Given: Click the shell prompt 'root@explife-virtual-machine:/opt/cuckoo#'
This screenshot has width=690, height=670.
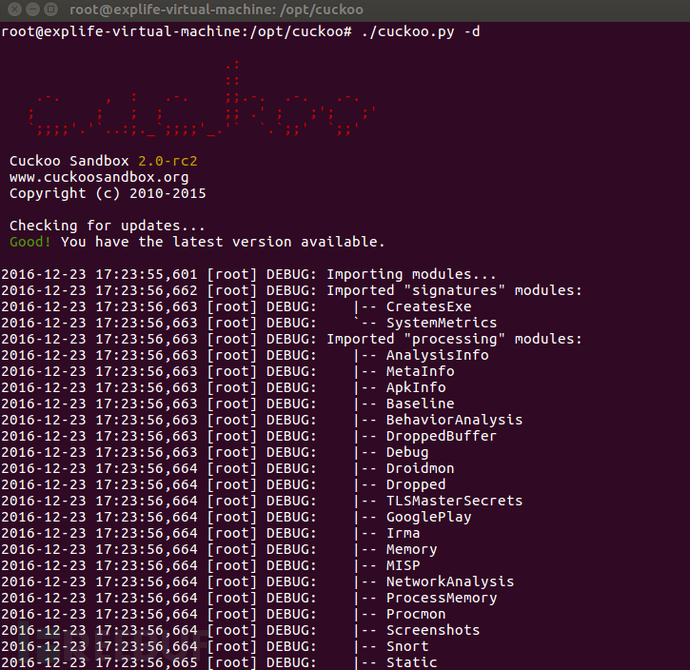Looking at the screenshot, I should (x=176, y=32).
